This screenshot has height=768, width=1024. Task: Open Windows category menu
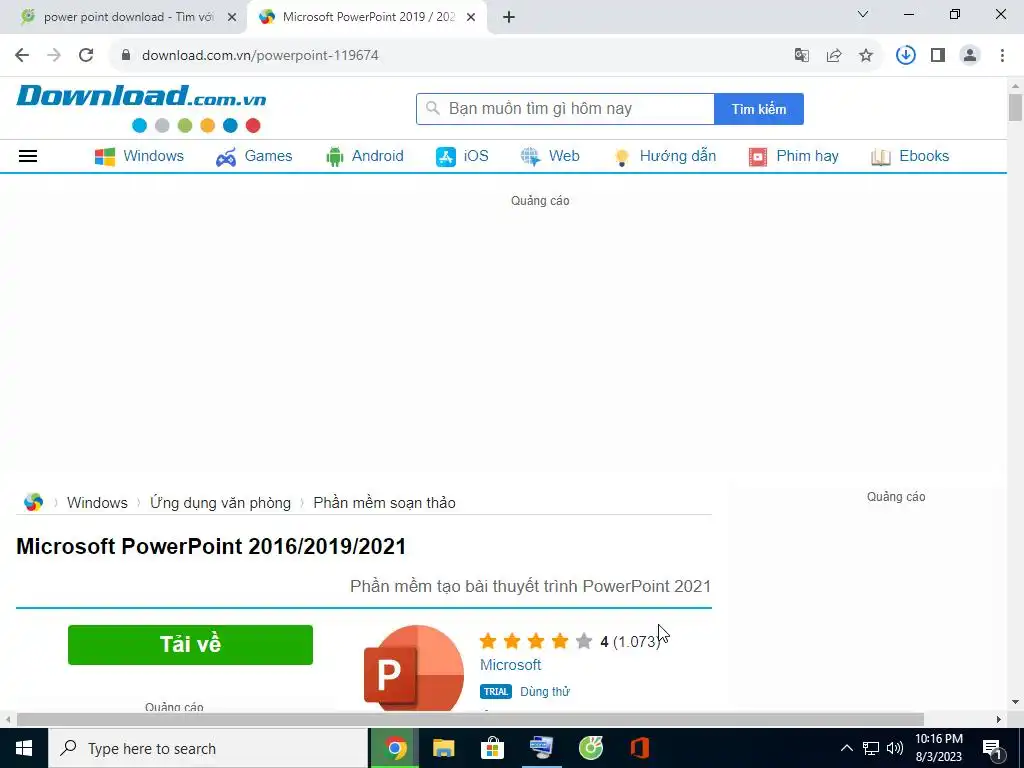139,156
